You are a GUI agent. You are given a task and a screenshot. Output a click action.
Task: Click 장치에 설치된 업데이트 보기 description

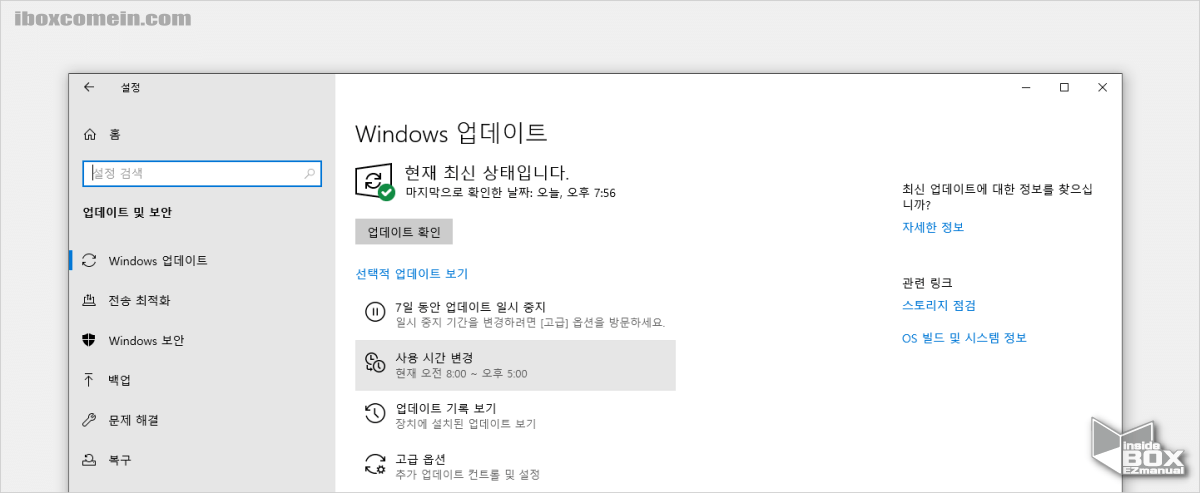click(465, 424)
